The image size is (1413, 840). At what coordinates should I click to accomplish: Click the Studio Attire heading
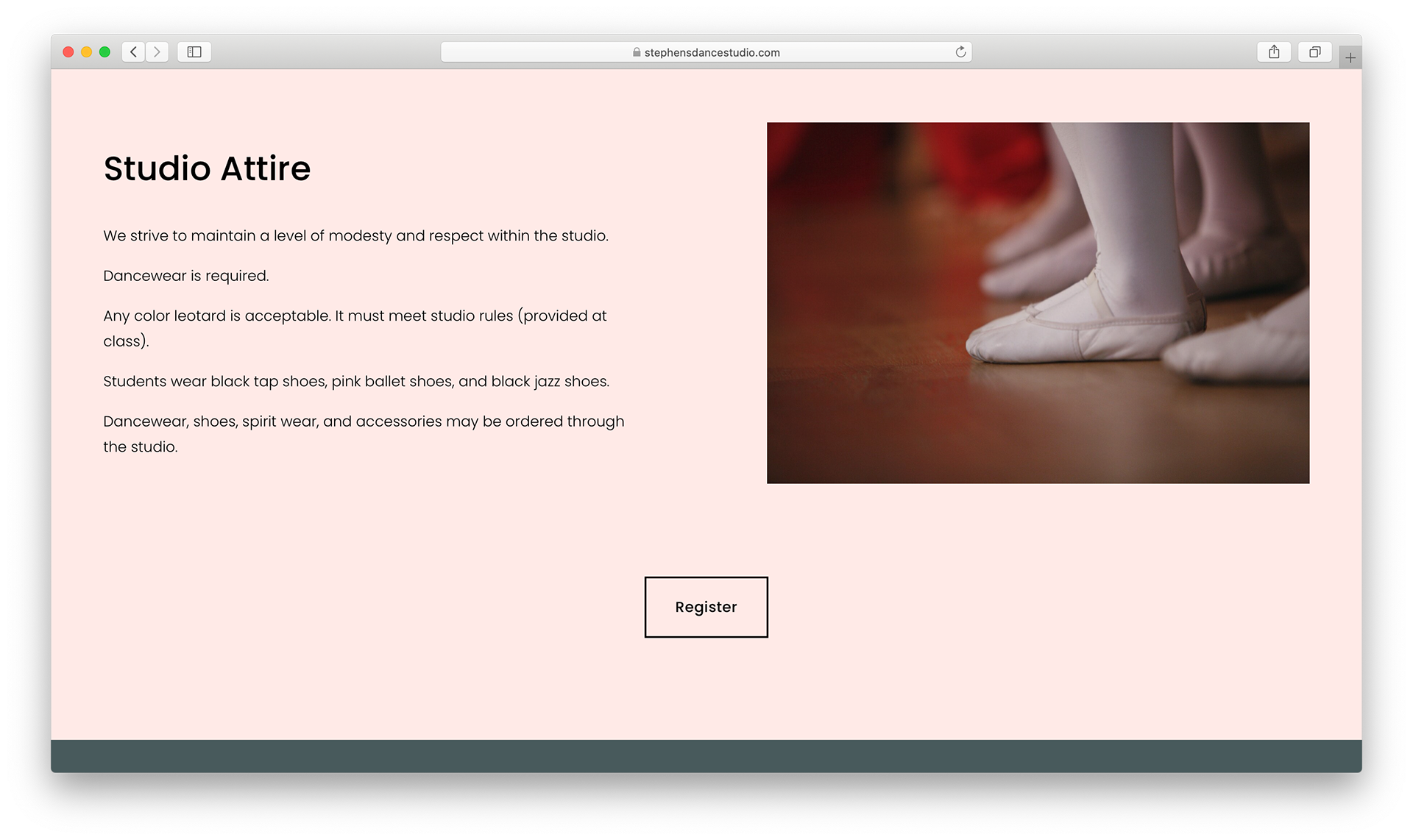[208, 168]
